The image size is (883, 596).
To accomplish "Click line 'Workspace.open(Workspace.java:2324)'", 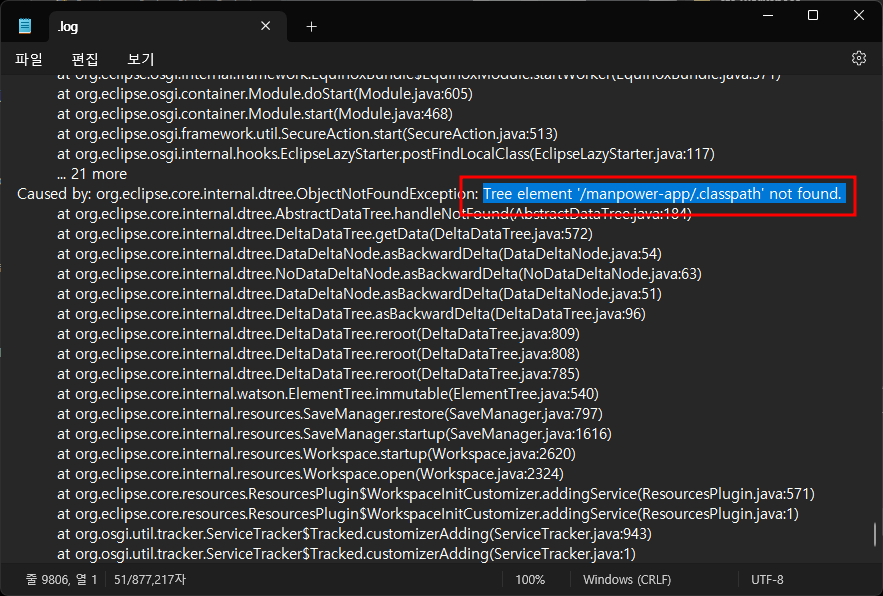I will 310,474.
